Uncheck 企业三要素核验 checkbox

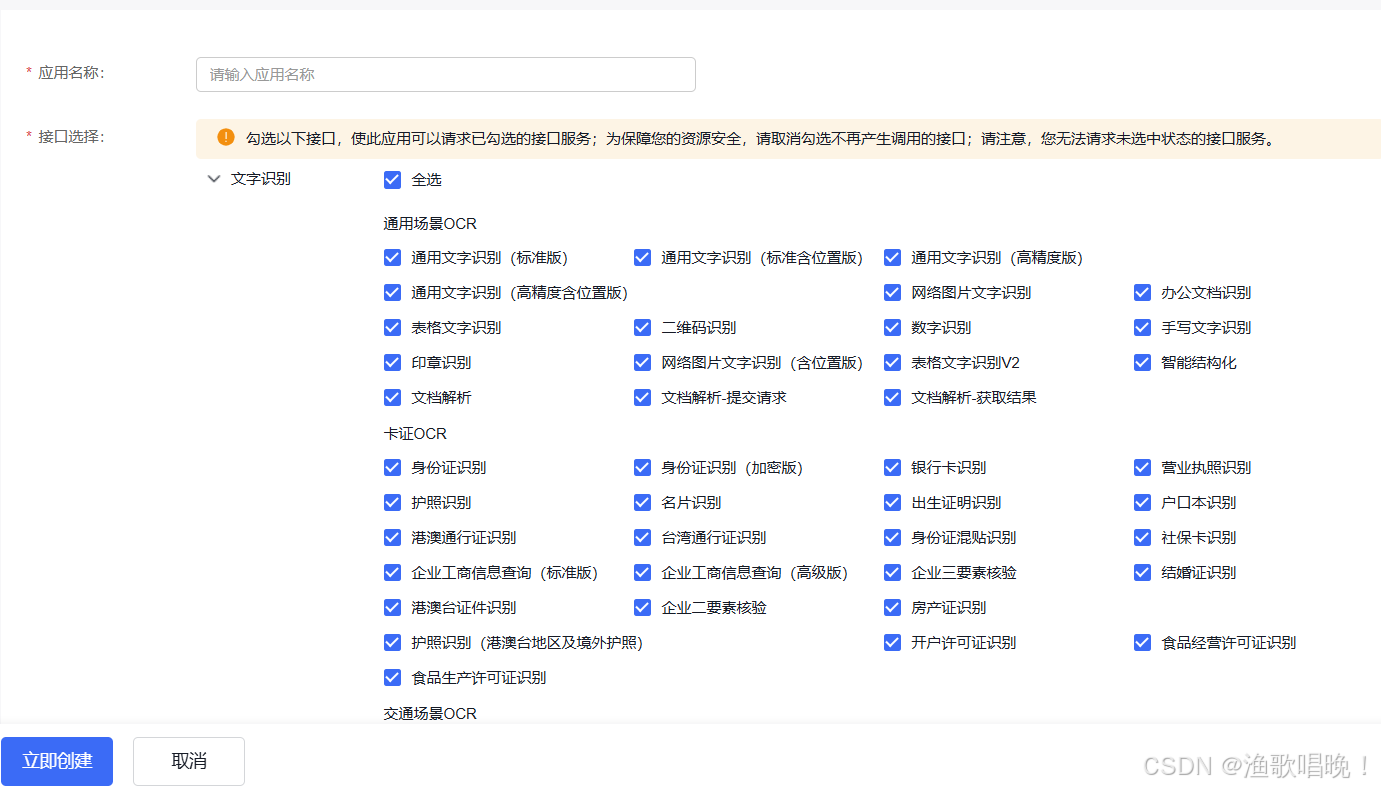tap(892, 572)
